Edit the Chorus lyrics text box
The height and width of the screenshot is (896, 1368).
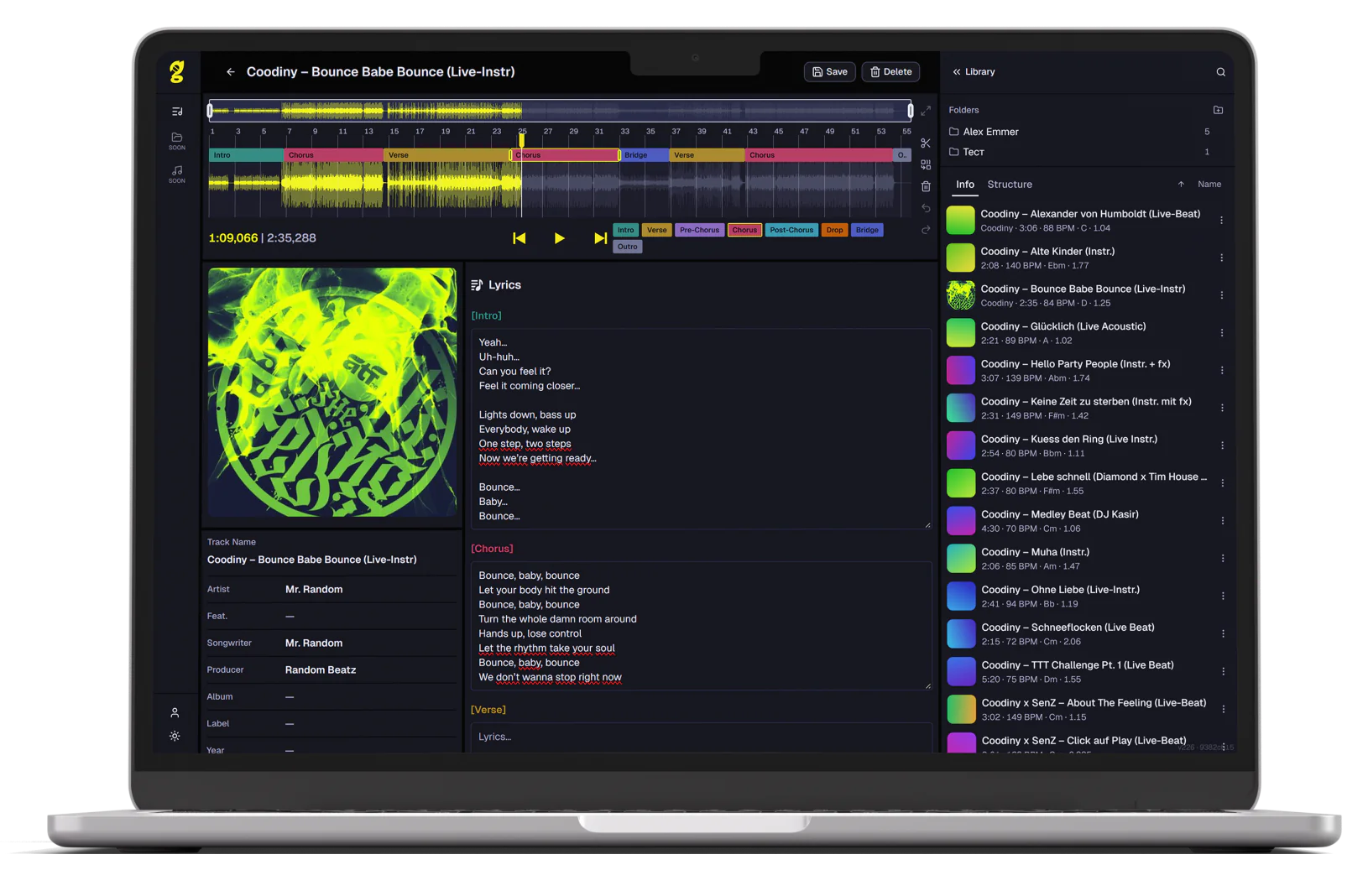tap(701, 626)
